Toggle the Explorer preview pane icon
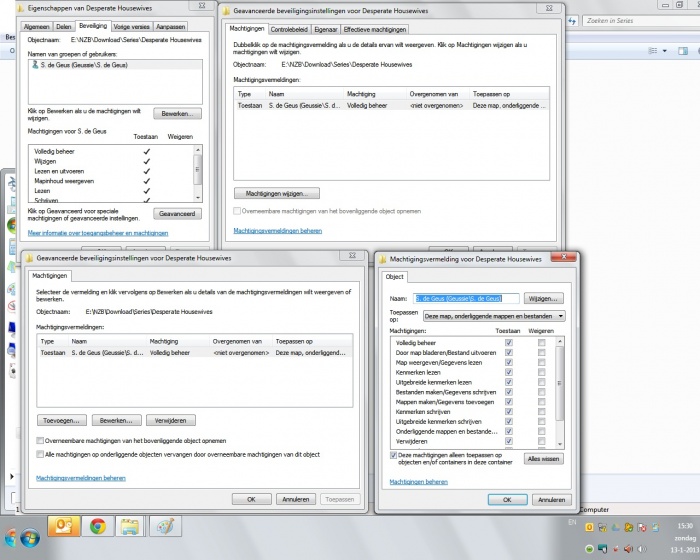700x560 pixels. tap(683, 51)
